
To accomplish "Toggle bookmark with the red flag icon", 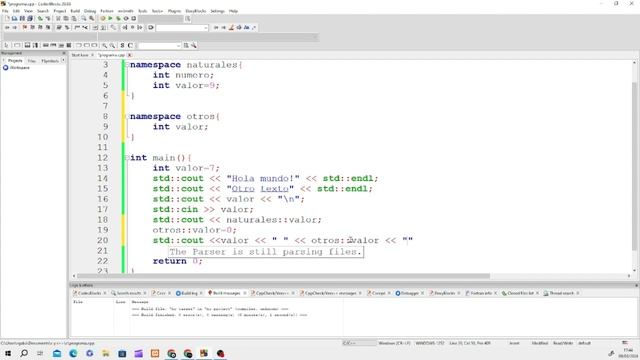I will (x=24, y=27).
